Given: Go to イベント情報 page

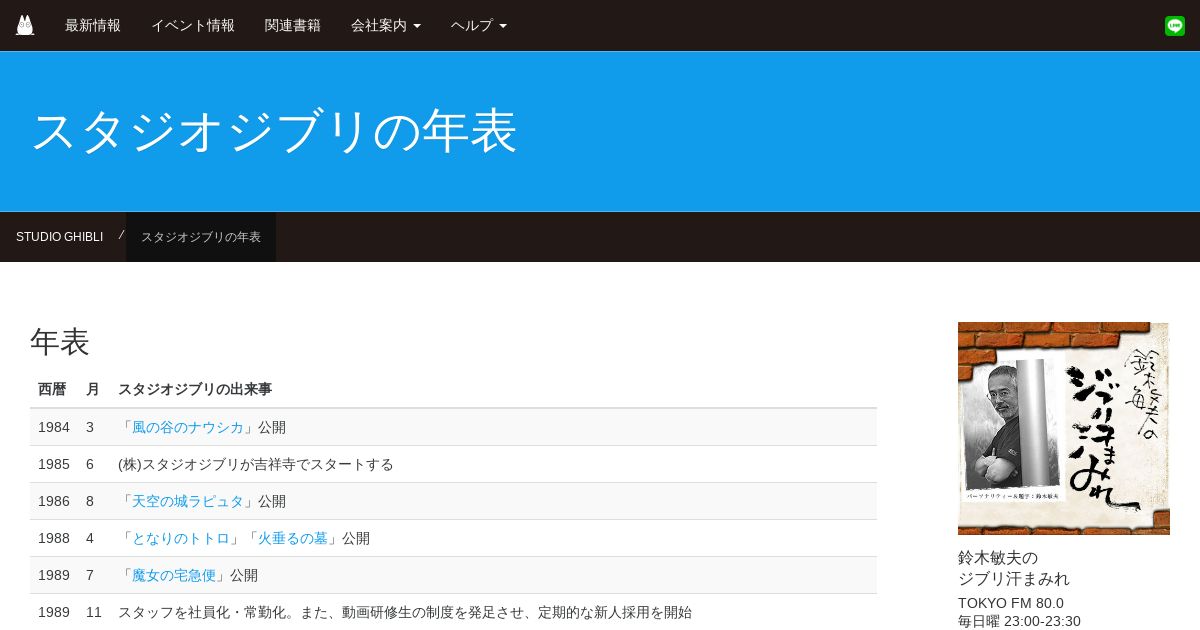Looking at the screenshot, I should point(193,25).
